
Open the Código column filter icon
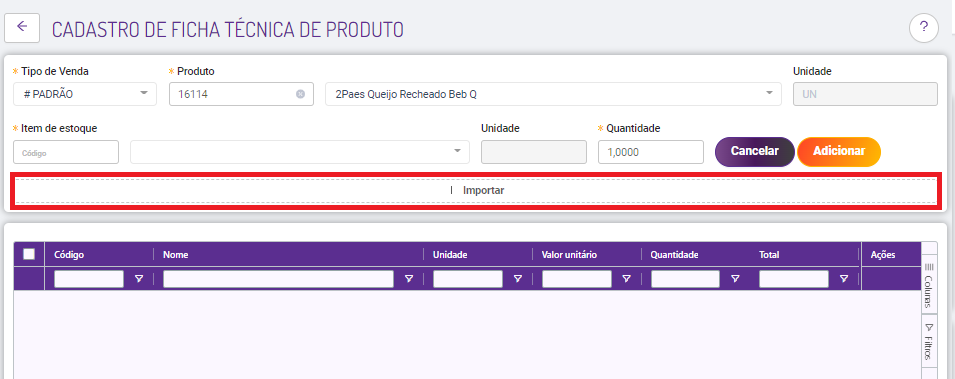(x=139, y=279)
